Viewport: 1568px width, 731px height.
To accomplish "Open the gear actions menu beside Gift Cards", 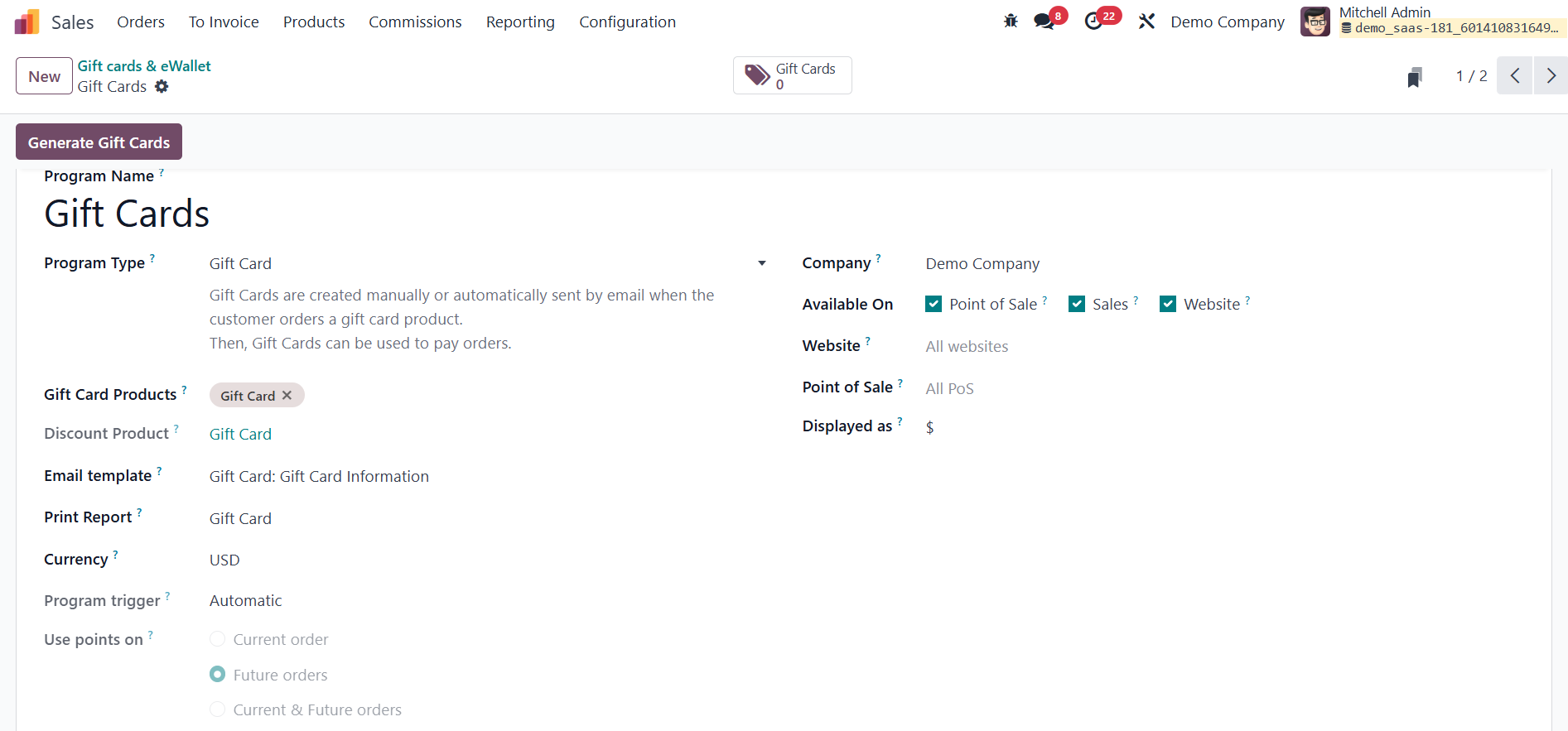I will pos(162,87).
